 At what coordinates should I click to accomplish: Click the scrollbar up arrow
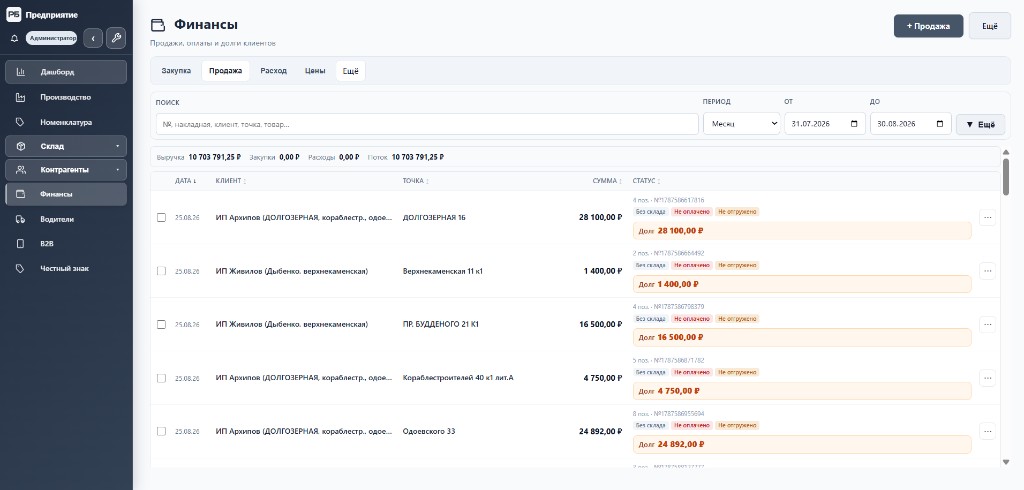1006,152
